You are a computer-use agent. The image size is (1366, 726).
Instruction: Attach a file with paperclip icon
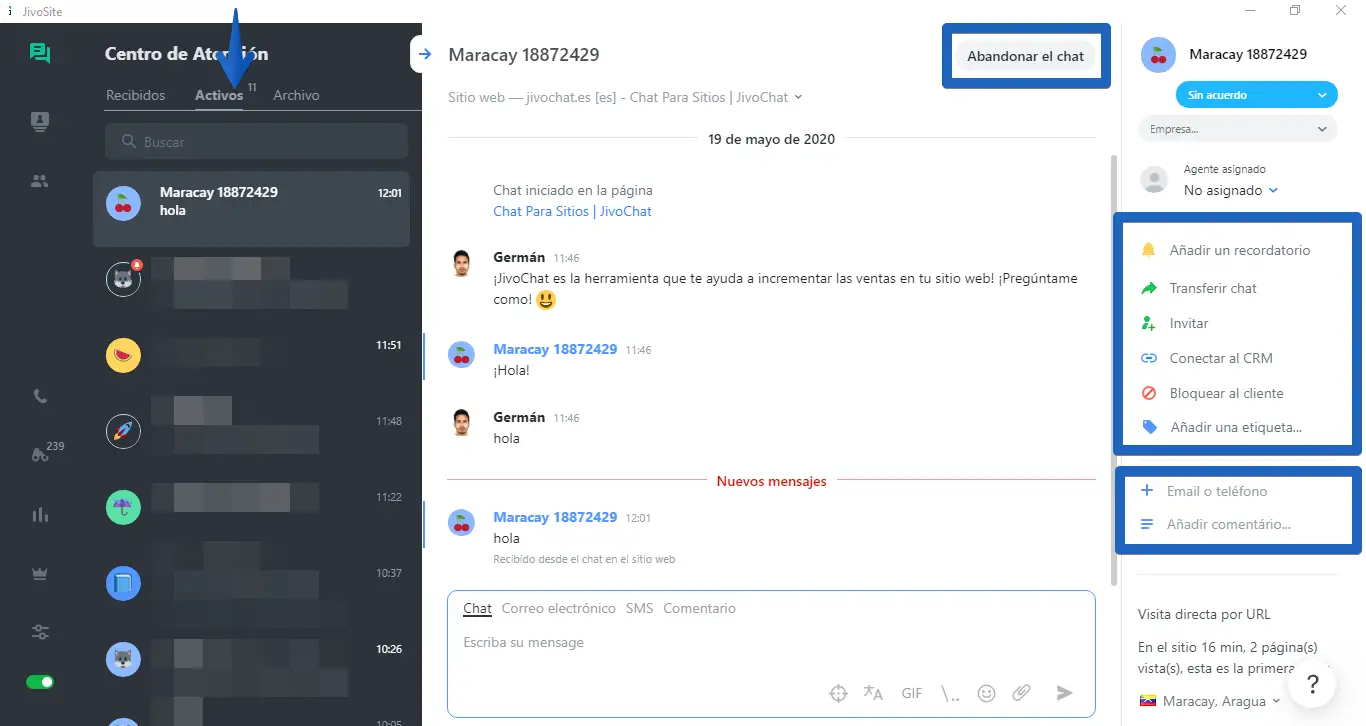(x=1021, y=693)
